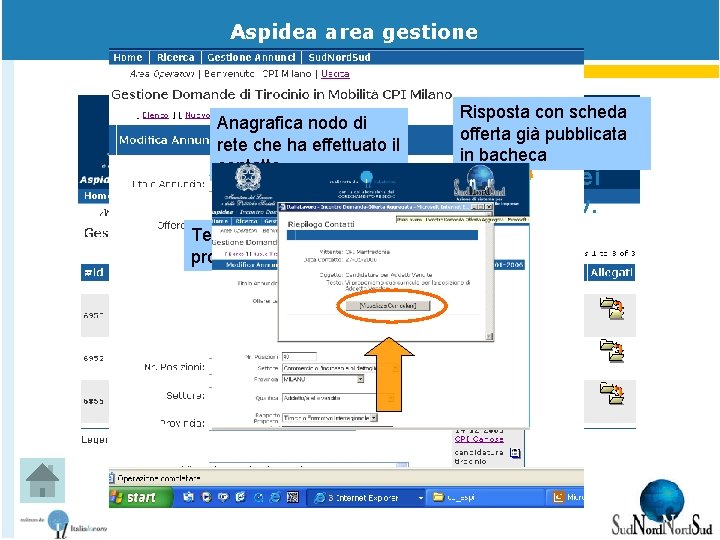Screen dimensions: 720x540
Task: Open the Elenco link under the page title
Action: (155, 115)
